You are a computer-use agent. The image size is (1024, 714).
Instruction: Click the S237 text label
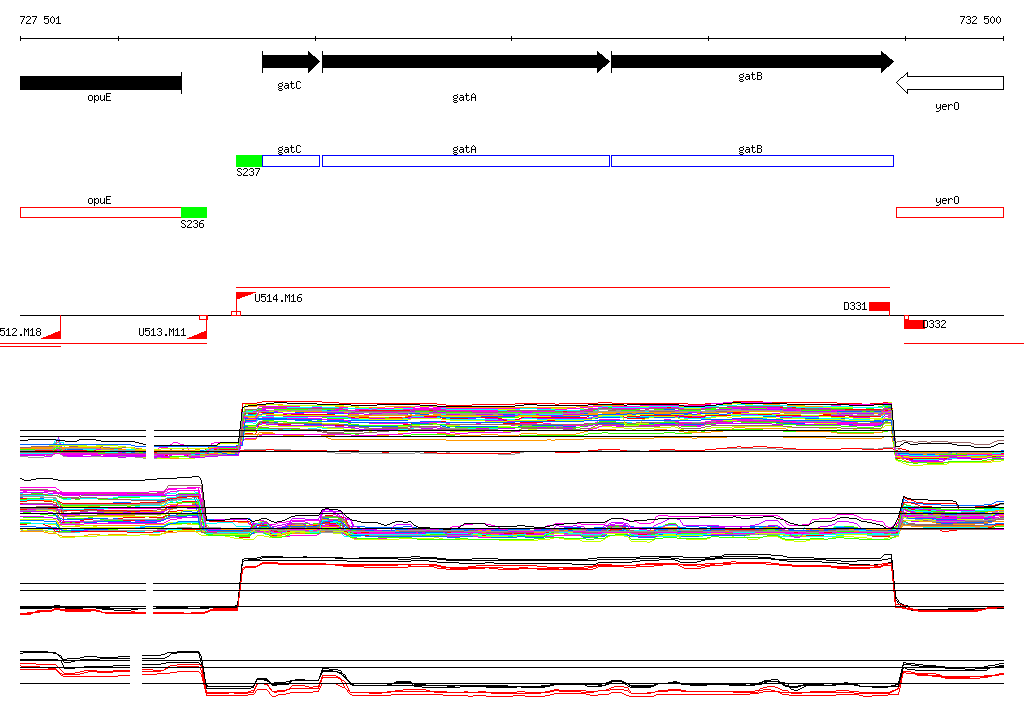(x=248, y=172)
